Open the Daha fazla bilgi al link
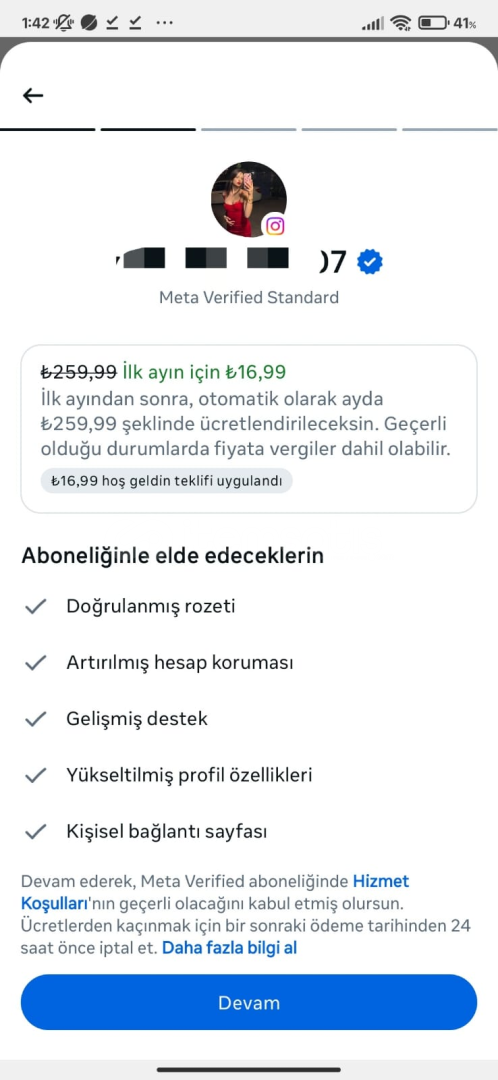 coord(229,948)
